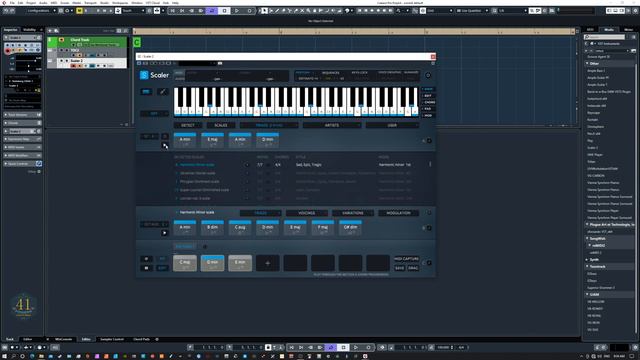The image size is (640, 360).
Task: Click the three-dot menu on scale row
Action: tap(430, 164)
